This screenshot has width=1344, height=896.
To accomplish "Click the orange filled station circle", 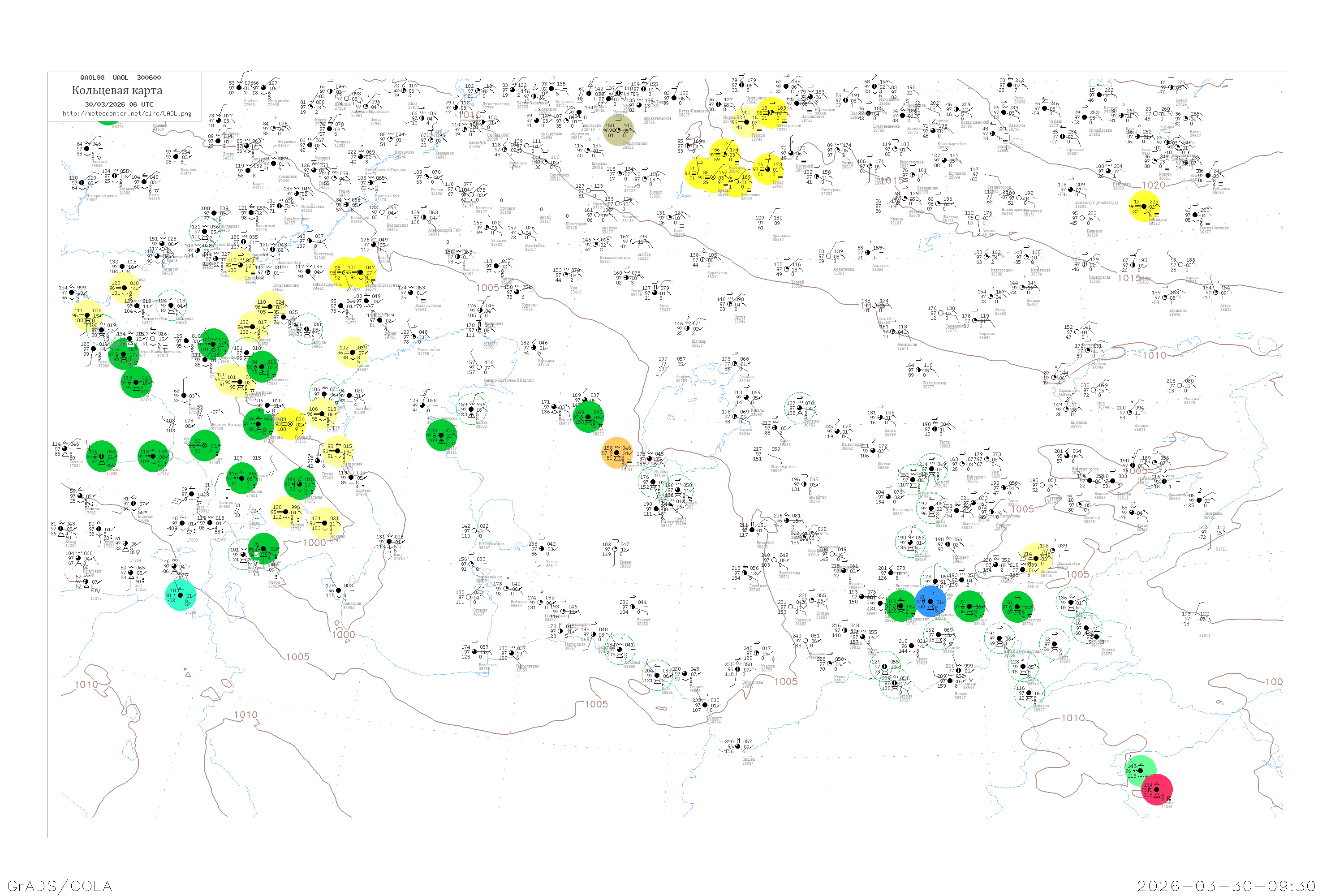I will click(x=616, y=453).
